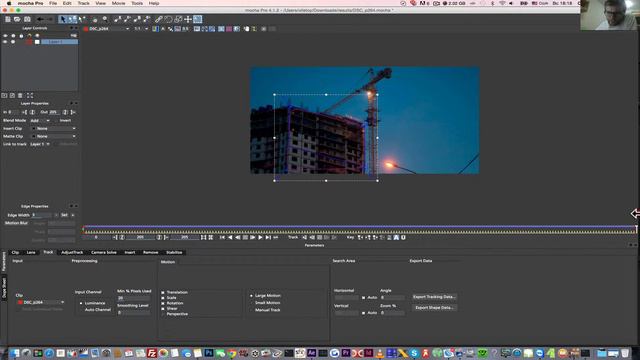Track forwards from the Track controls
The width and height of the screenshot is (640, 360).
334,237
